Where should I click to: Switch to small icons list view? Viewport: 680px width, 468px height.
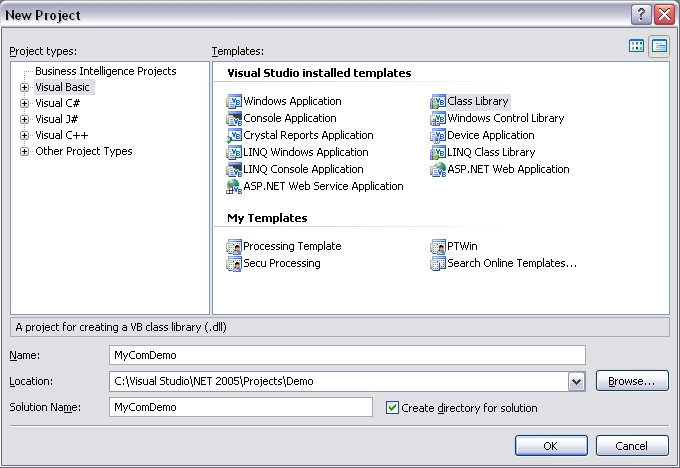pyautogui.click(x=659, y=46)
